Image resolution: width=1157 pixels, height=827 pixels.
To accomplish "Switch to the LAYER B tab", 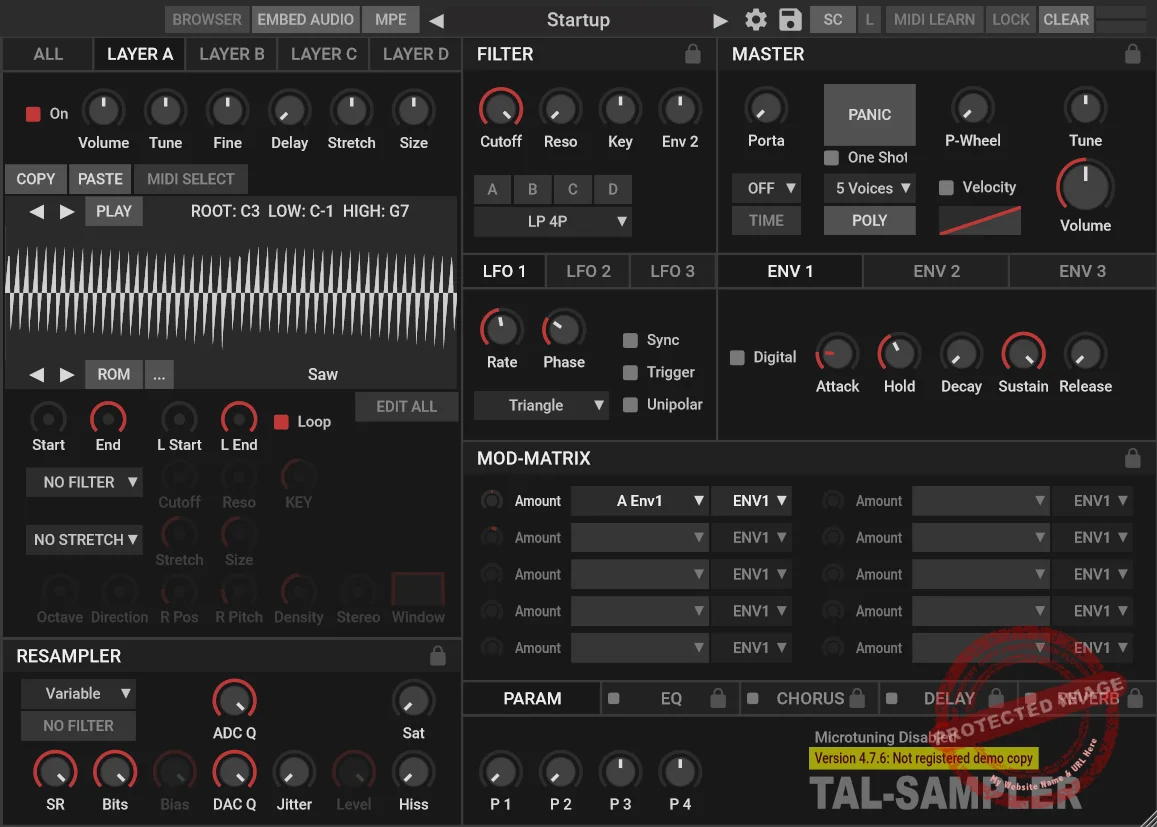I will click(x=232, y=54).
